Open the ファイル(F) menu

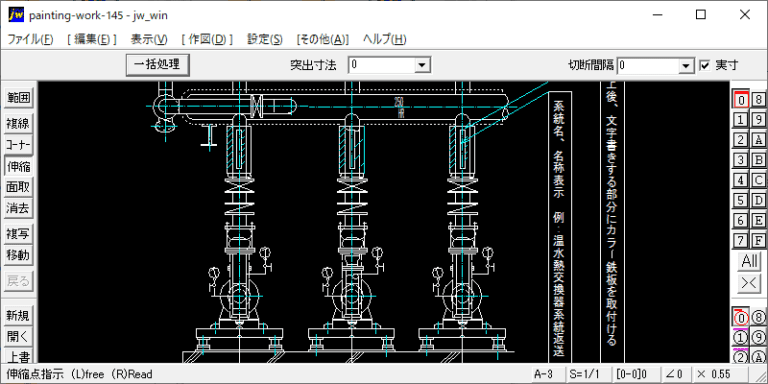[x=30, y=40]
